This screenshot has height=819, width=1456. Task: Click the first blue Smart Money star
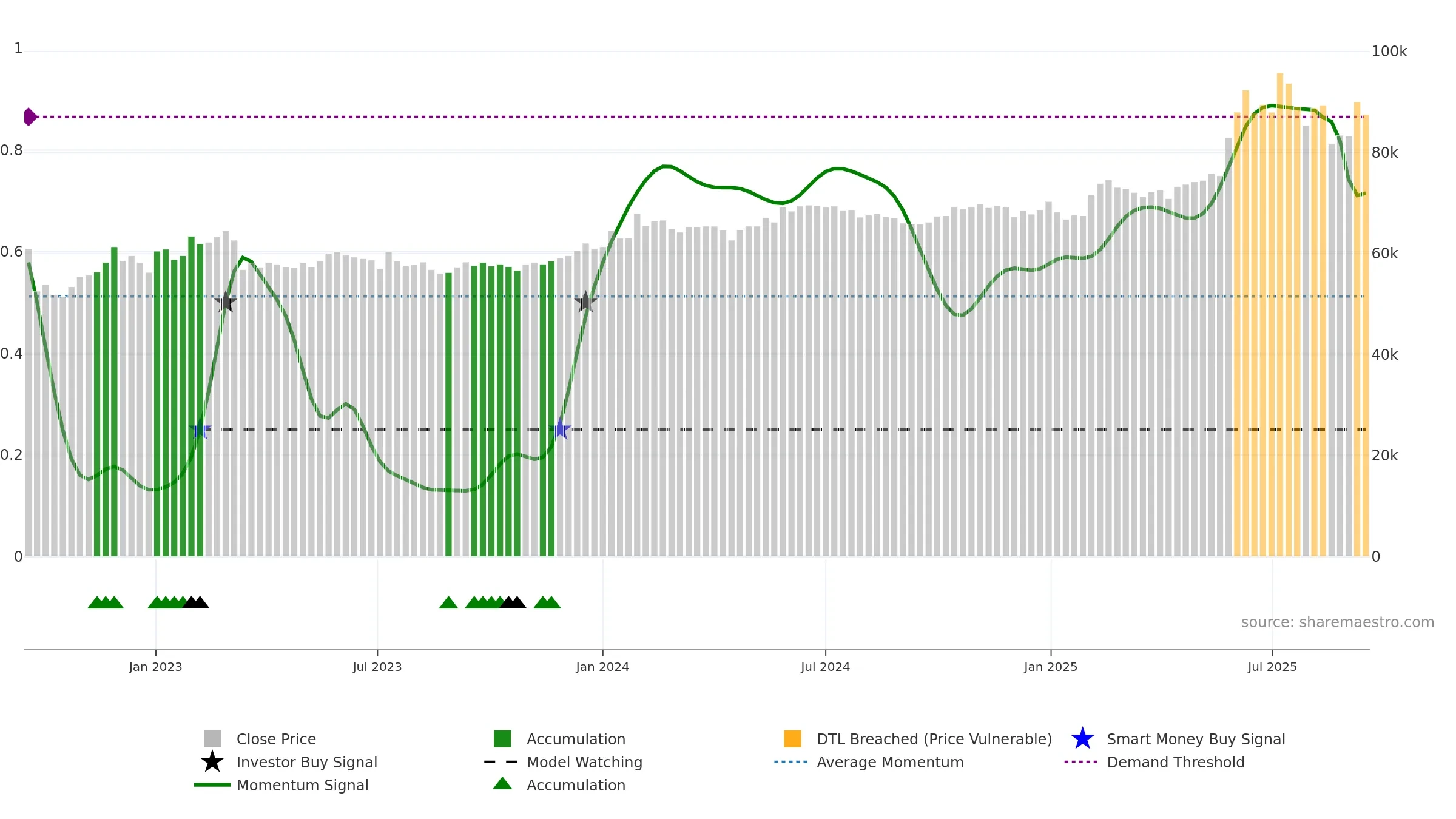click(x=200, y=430)
